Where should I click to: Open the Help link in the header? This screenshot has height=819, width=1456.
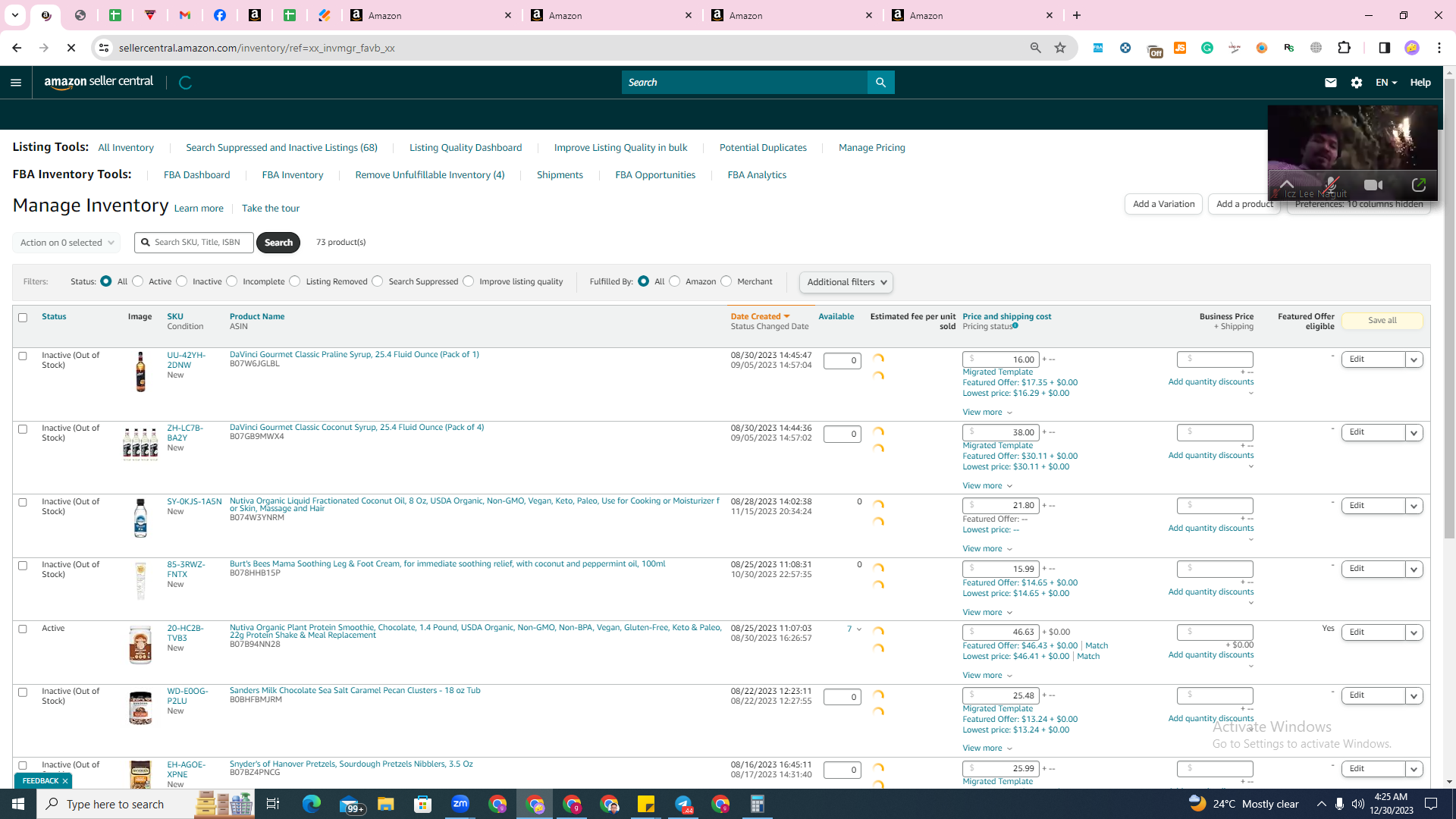coord(1420,83)
